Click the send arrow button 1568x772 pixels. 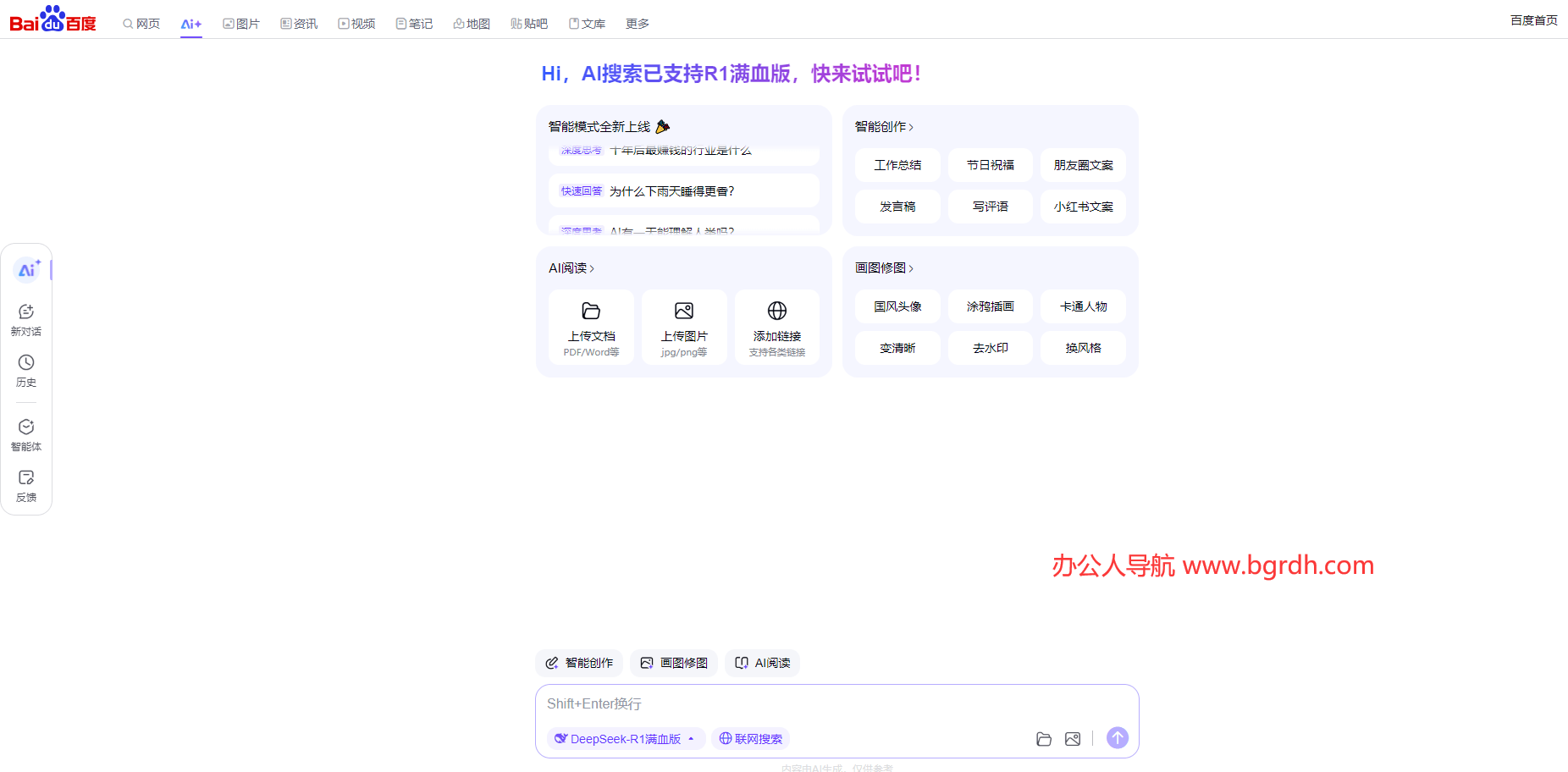[1118, 738]
